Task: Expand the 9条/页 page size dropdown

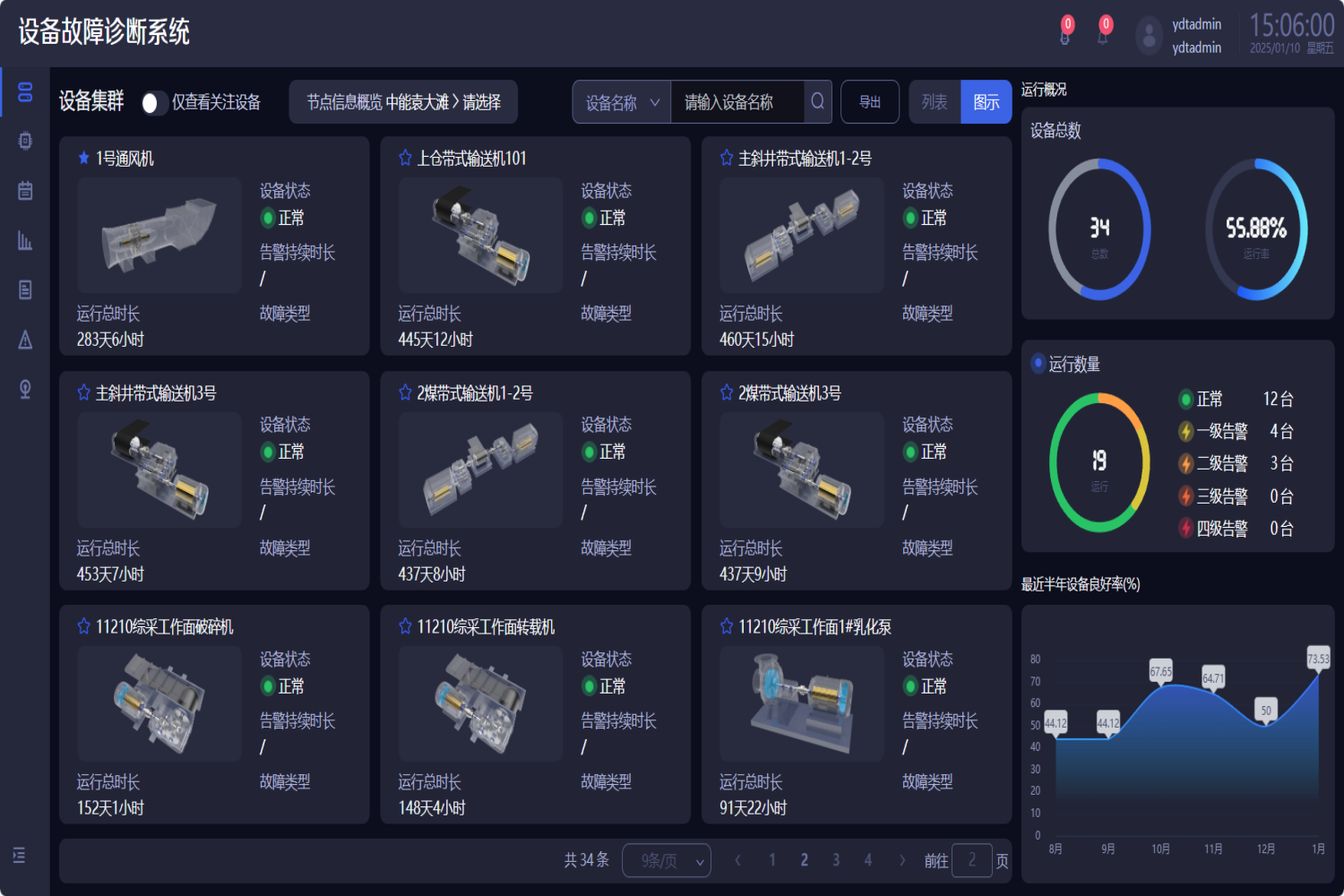Action: (x=666, y=861)
